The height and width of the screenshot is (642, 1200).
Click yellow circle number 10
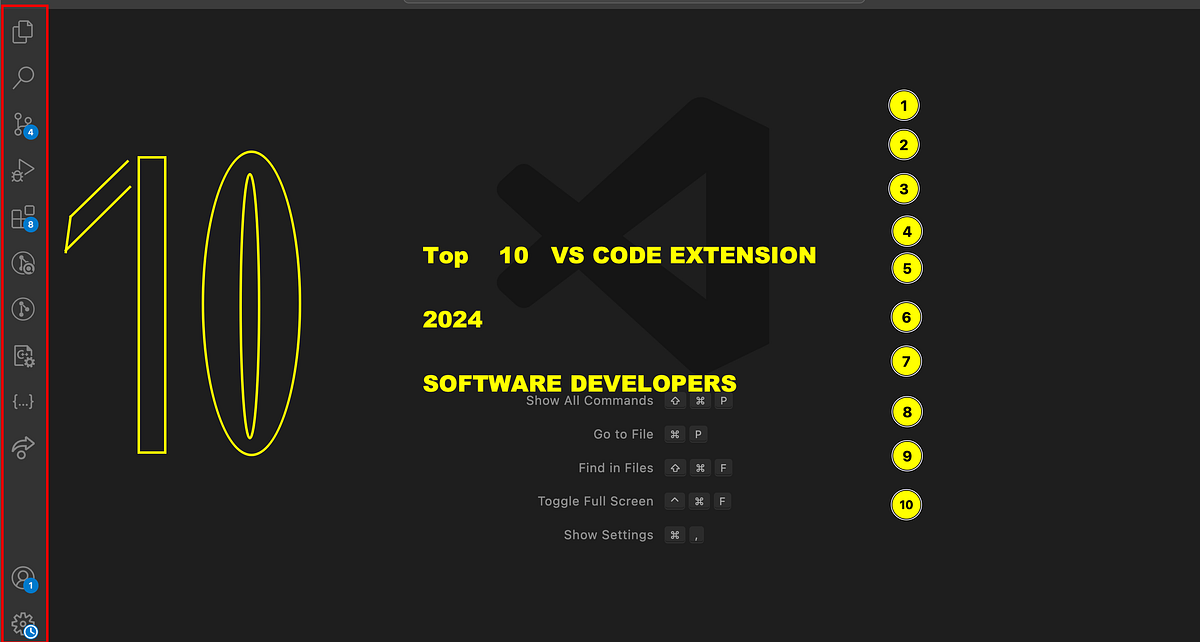pyautogui.click(x=905, y=505)
